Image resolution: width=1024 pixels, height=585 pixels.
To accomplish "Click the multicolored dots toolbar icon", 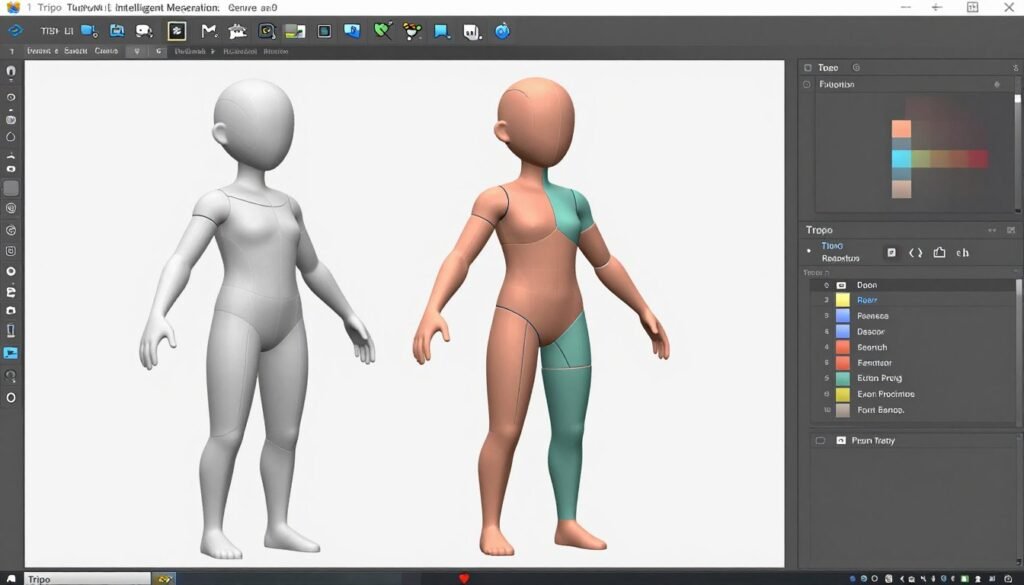I will tap(412, 31).
